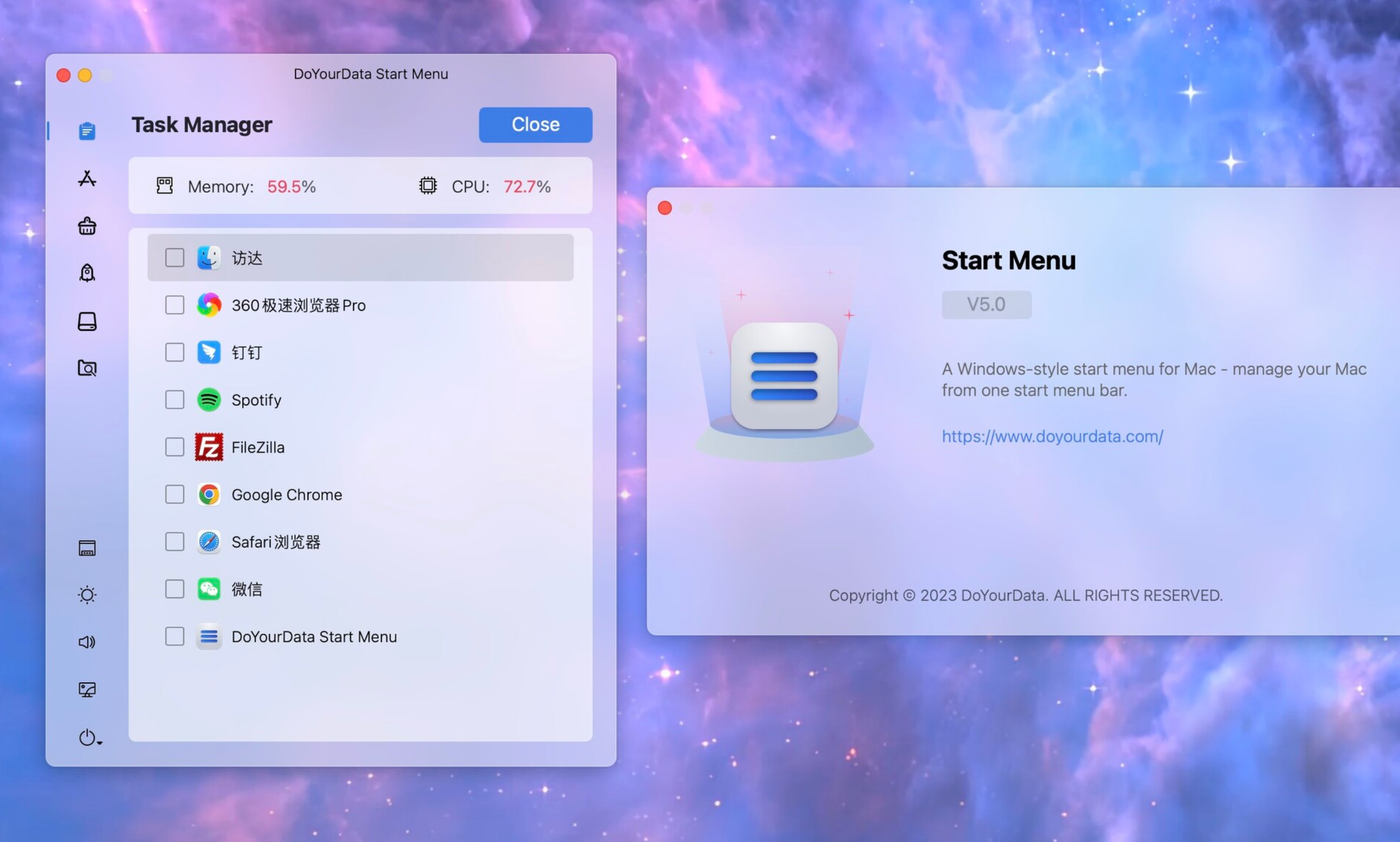Select the Safari浏览器 checkbox
This screenshot has height=842, width=1400.
(x=175, y=542)
